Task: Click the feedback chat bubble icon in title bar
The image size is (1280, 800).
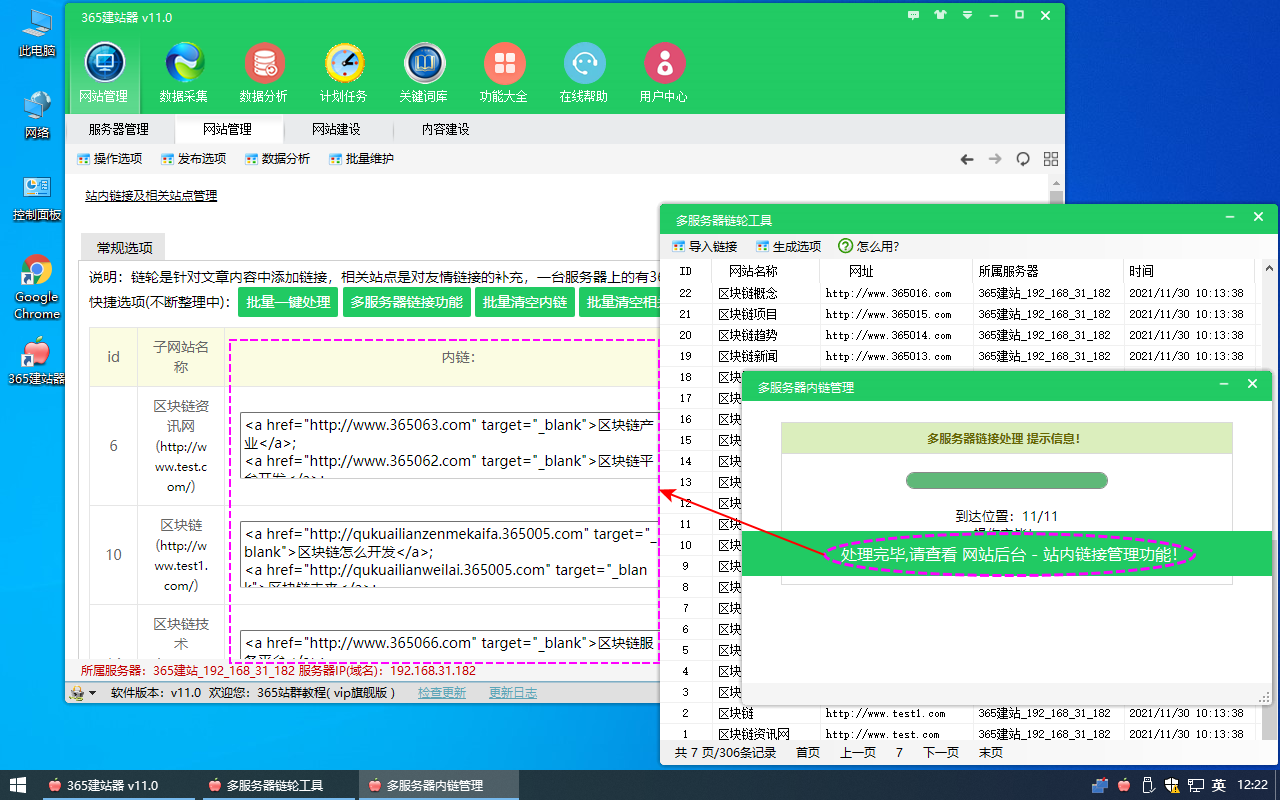Action: click(913, 16)
